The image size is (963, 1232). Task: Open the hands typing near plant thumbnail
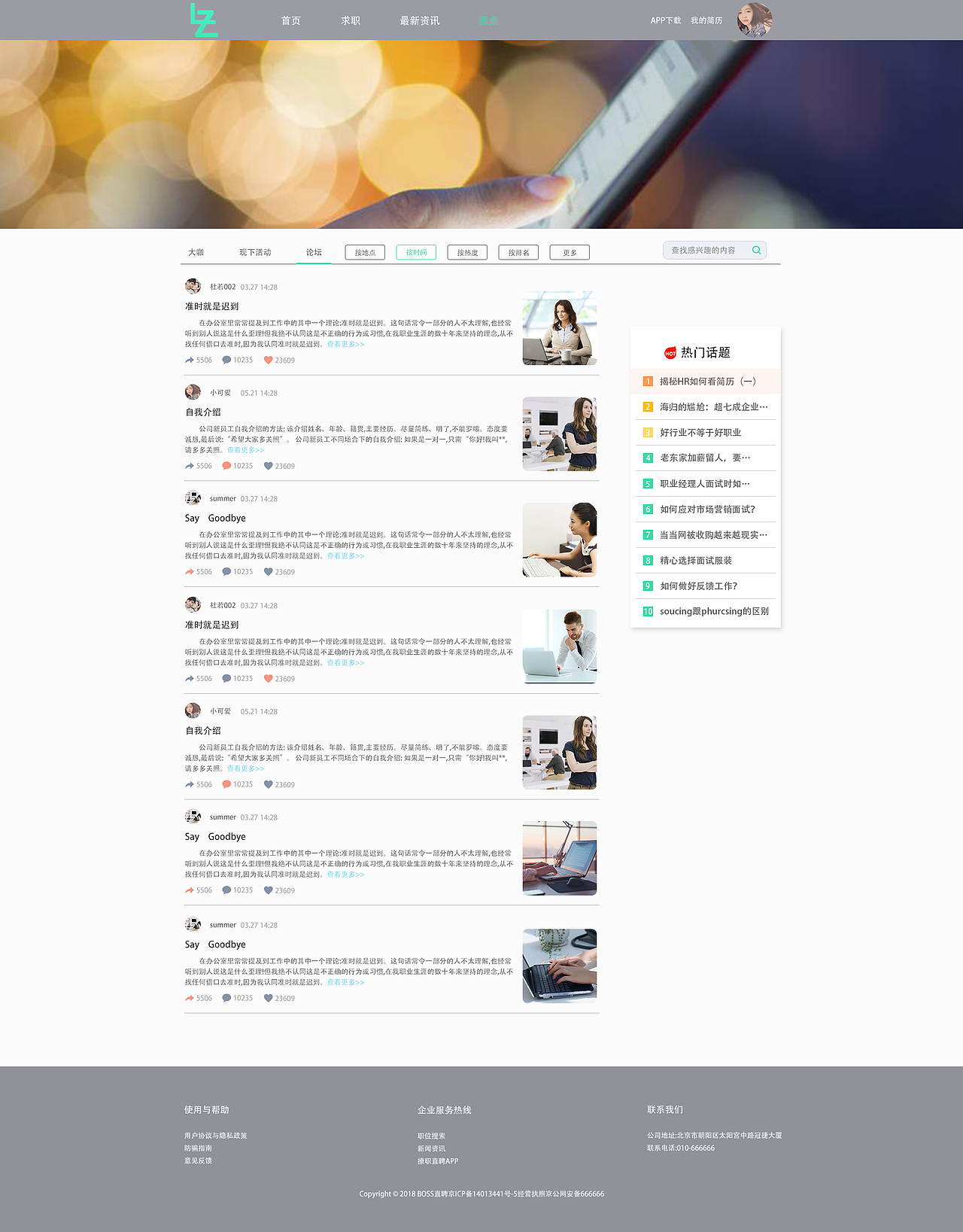point(560,966)
